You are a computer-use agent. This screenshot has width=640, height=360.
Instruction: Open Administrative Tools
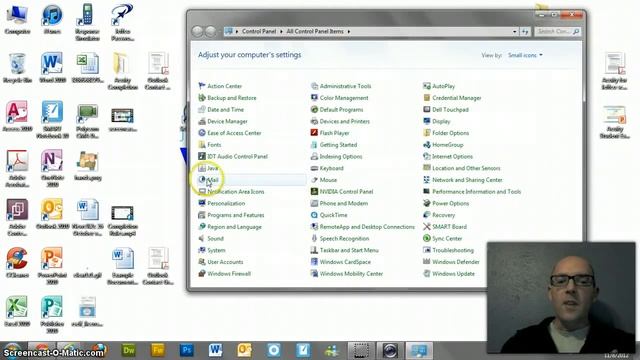coord(345,86)
